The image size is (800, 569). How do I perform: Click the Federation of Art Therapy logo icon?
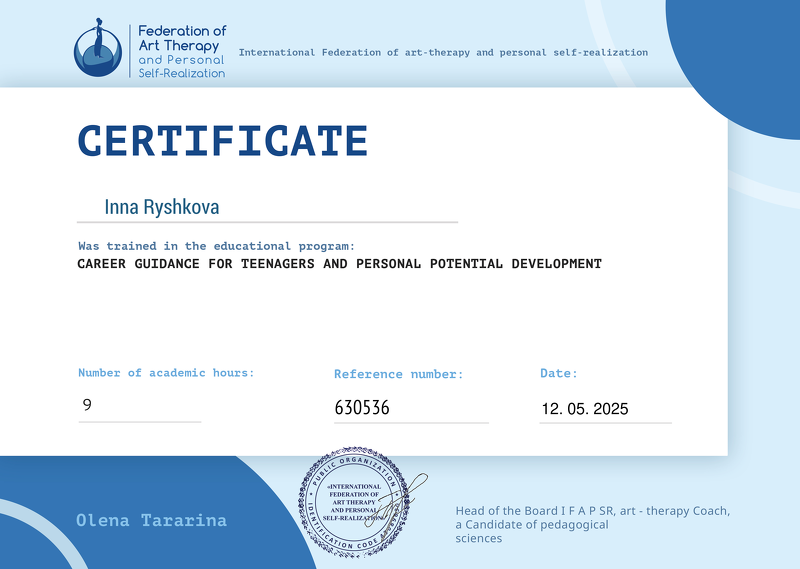click(99, 49)
